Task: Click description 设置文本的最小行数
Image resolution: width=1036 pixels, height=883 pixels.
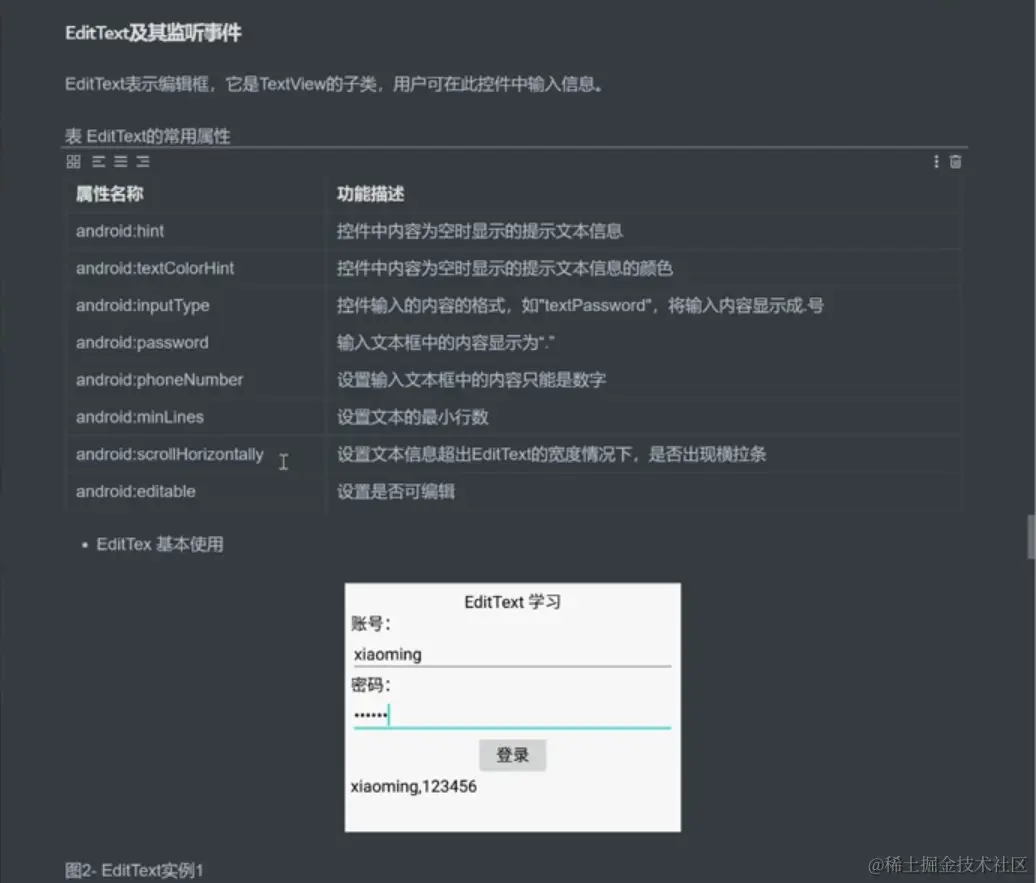Action: pyautogui.click(x=412, y=417)
